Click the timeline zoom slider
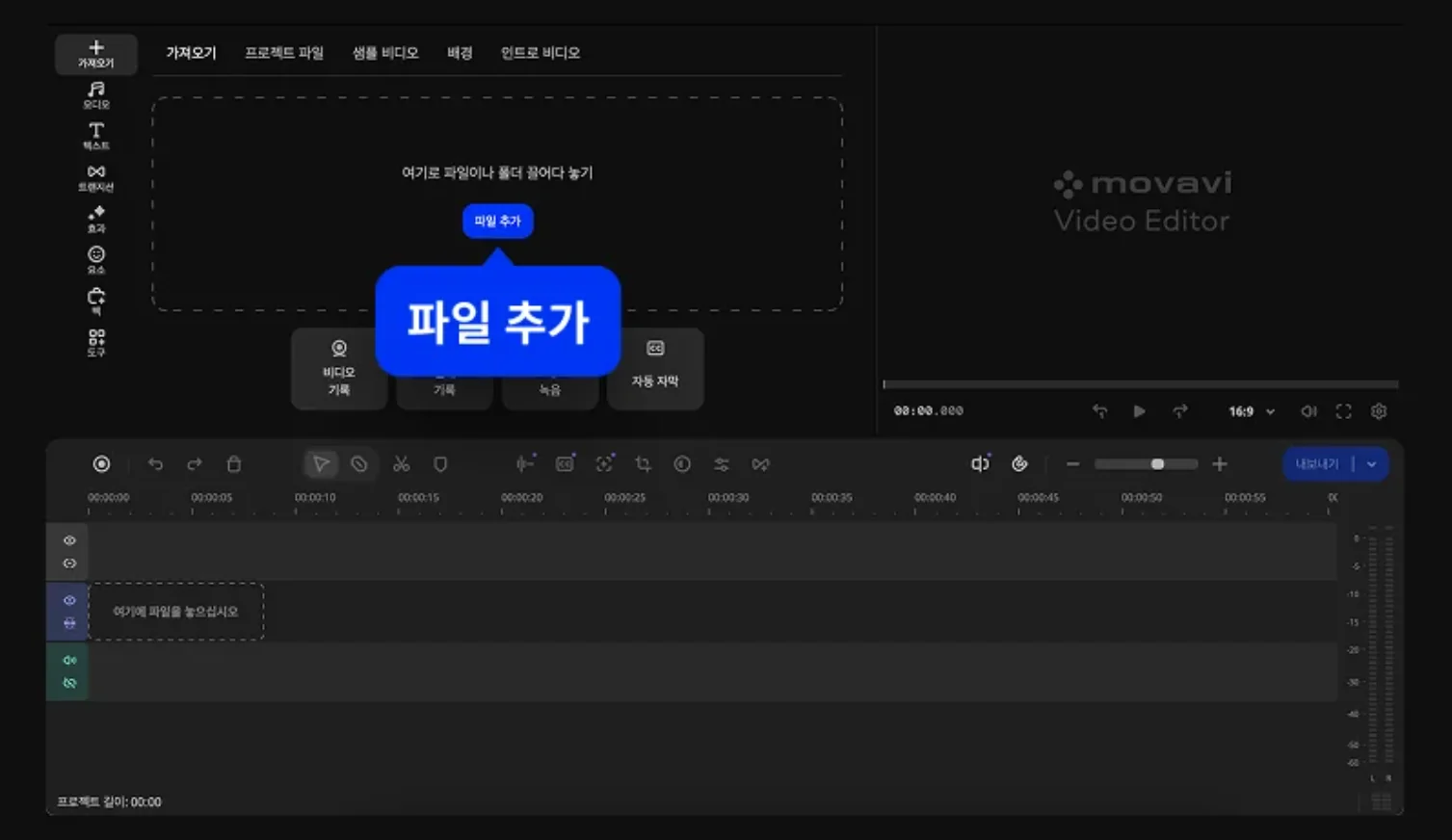The width and height of the screenshot is (1452, 840). [x=1147, y=464]
